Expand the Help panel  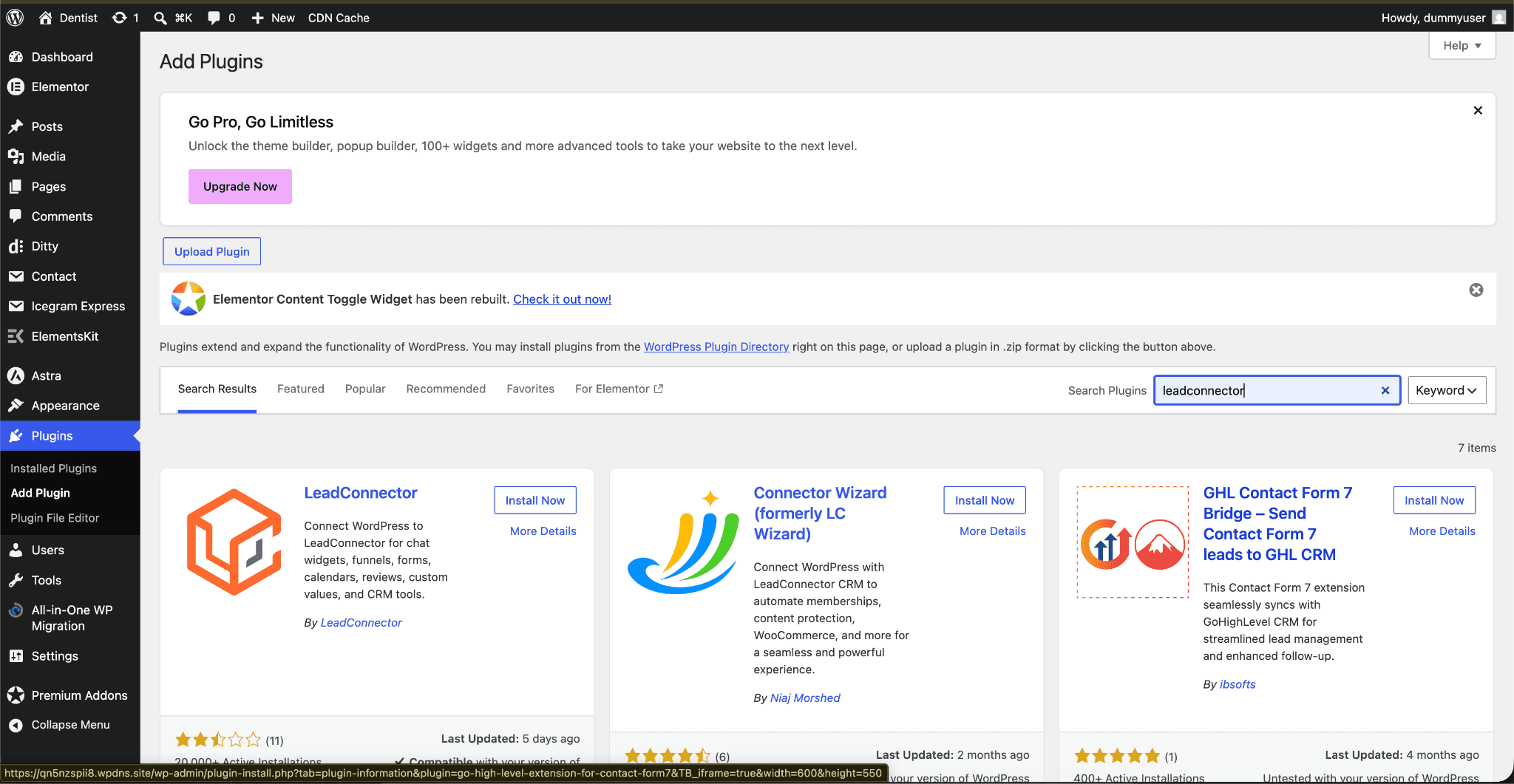[1462, 46]
